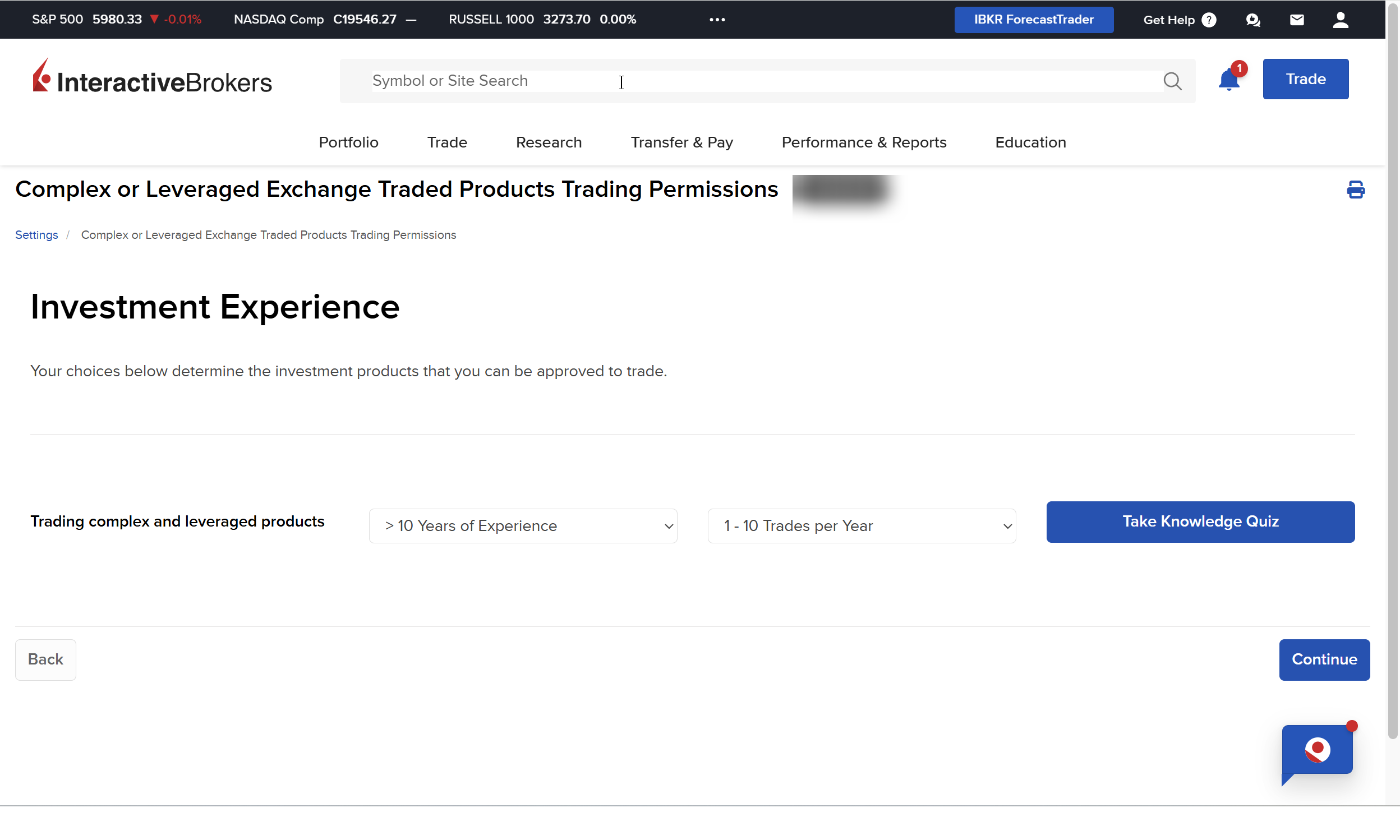The width and height of the screenshot is (1400, 840).
Task: Open the chat support bubble icon
Action: click(1253, 20)
